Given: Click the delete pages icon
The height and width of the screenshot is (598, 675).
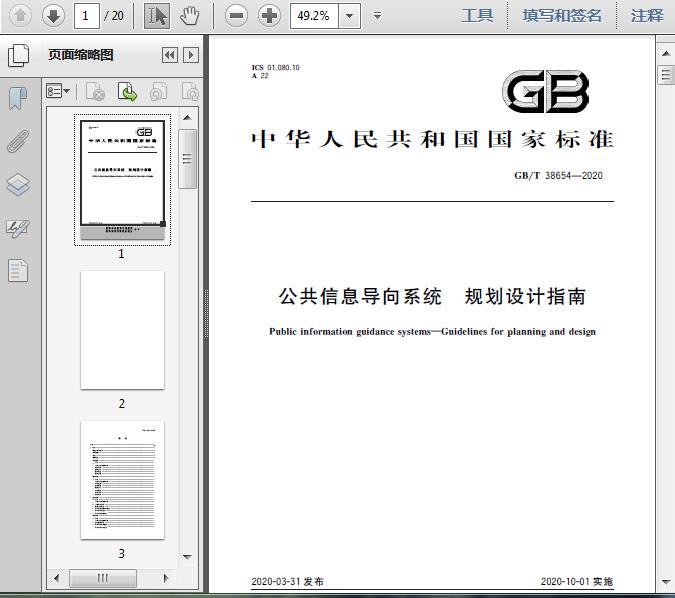Looking at the screenshot, I should click(x=96, y=92).
